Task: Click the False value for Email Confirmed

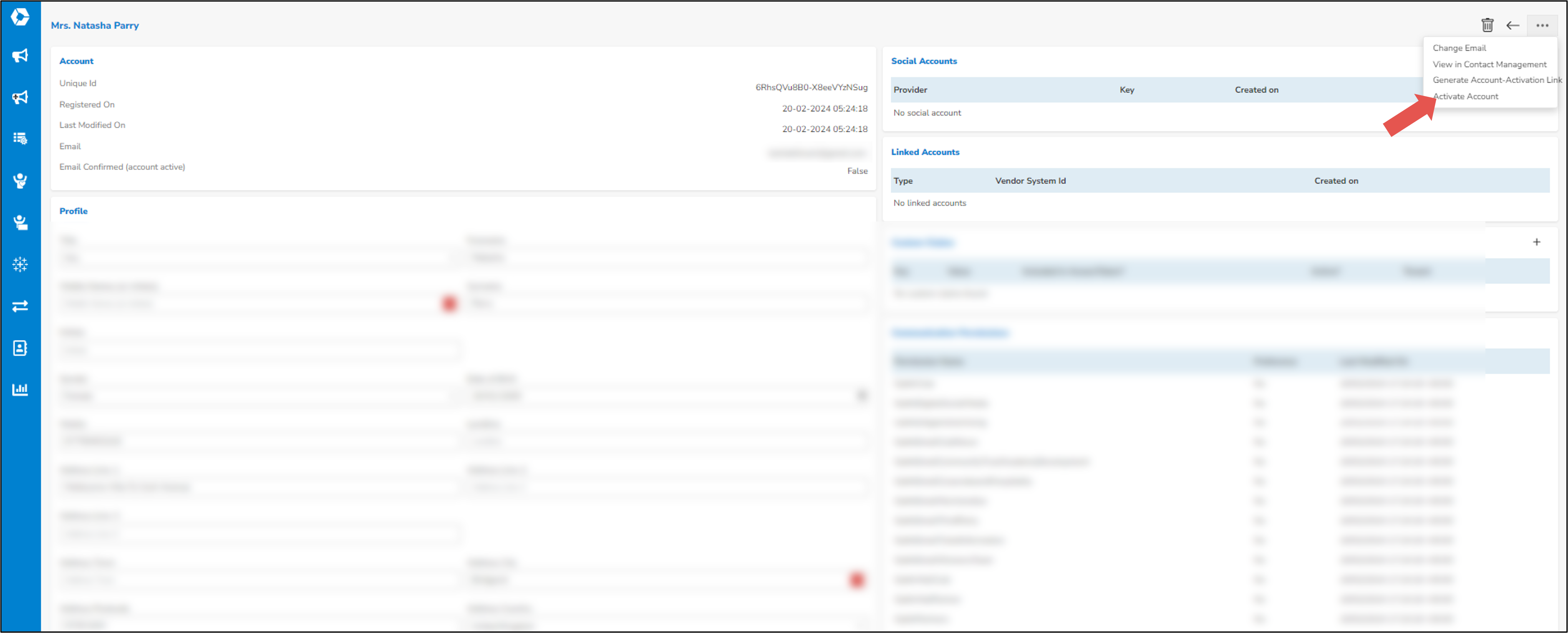Action: click(x=857, y=171)
